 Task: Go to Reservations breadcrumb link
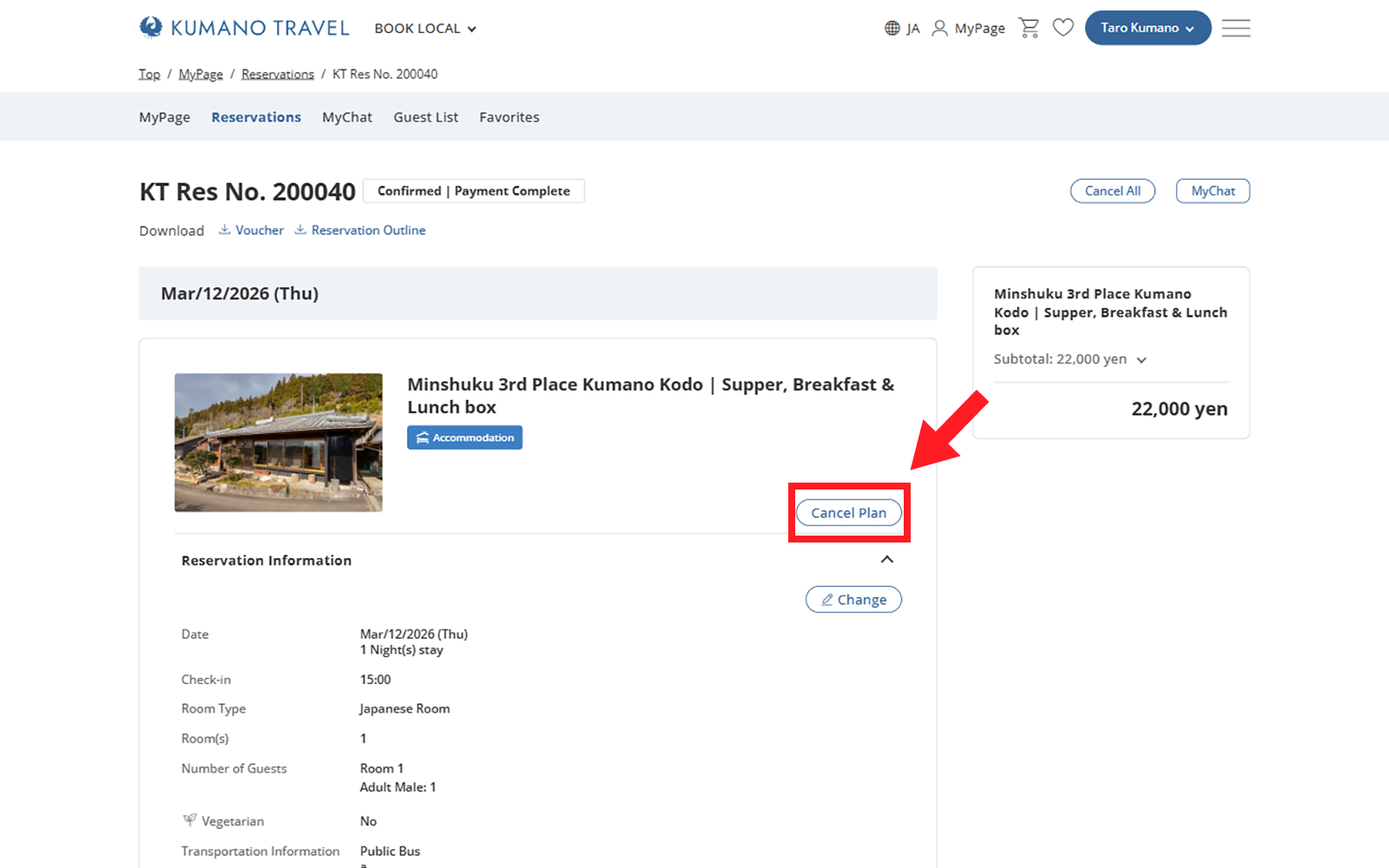(277, 74)
